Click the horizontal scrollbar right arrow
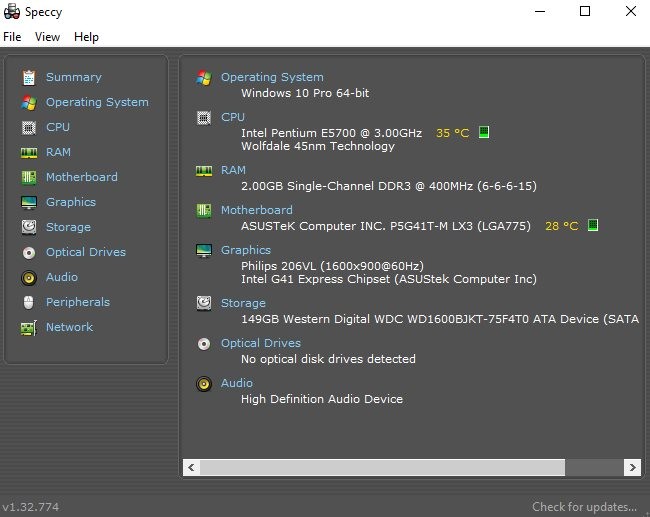 click(x=633, y=467)
